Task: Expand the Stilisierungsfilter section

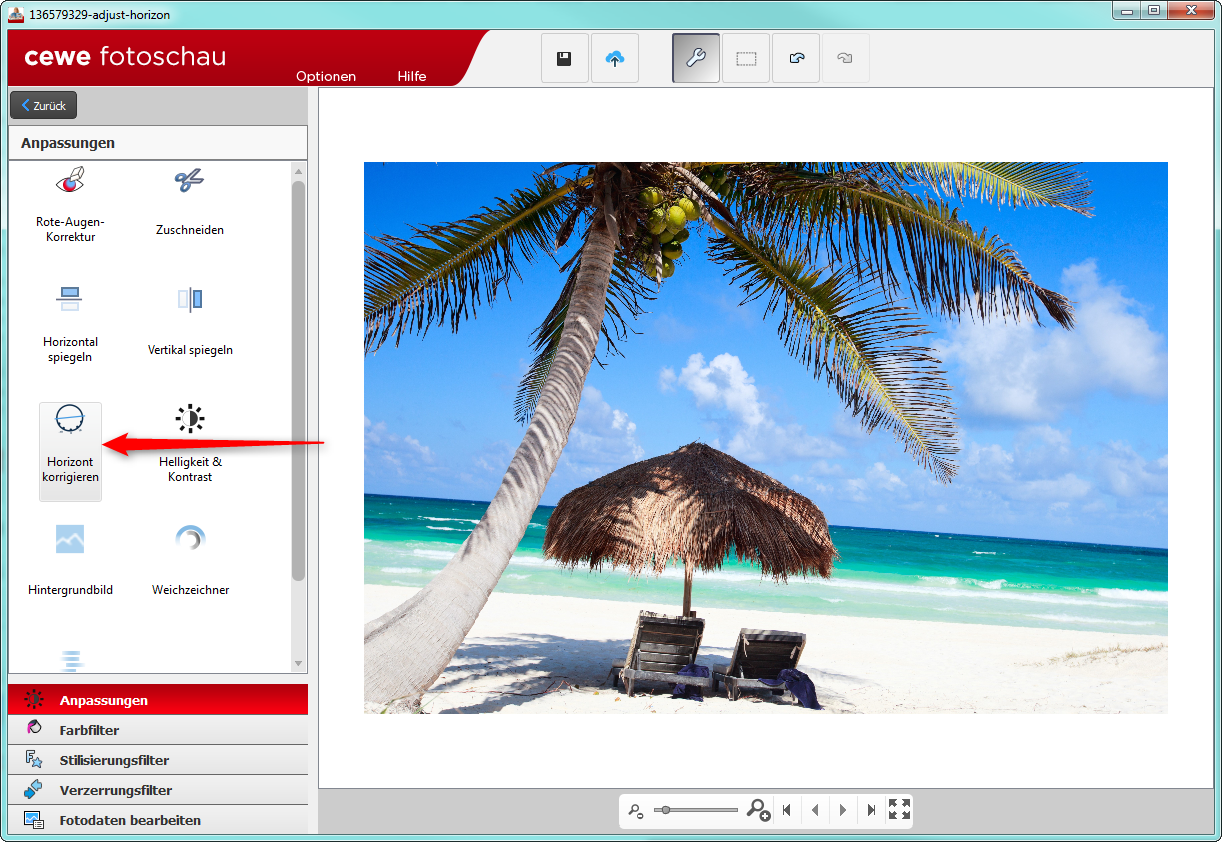Action: click(114, 760)
